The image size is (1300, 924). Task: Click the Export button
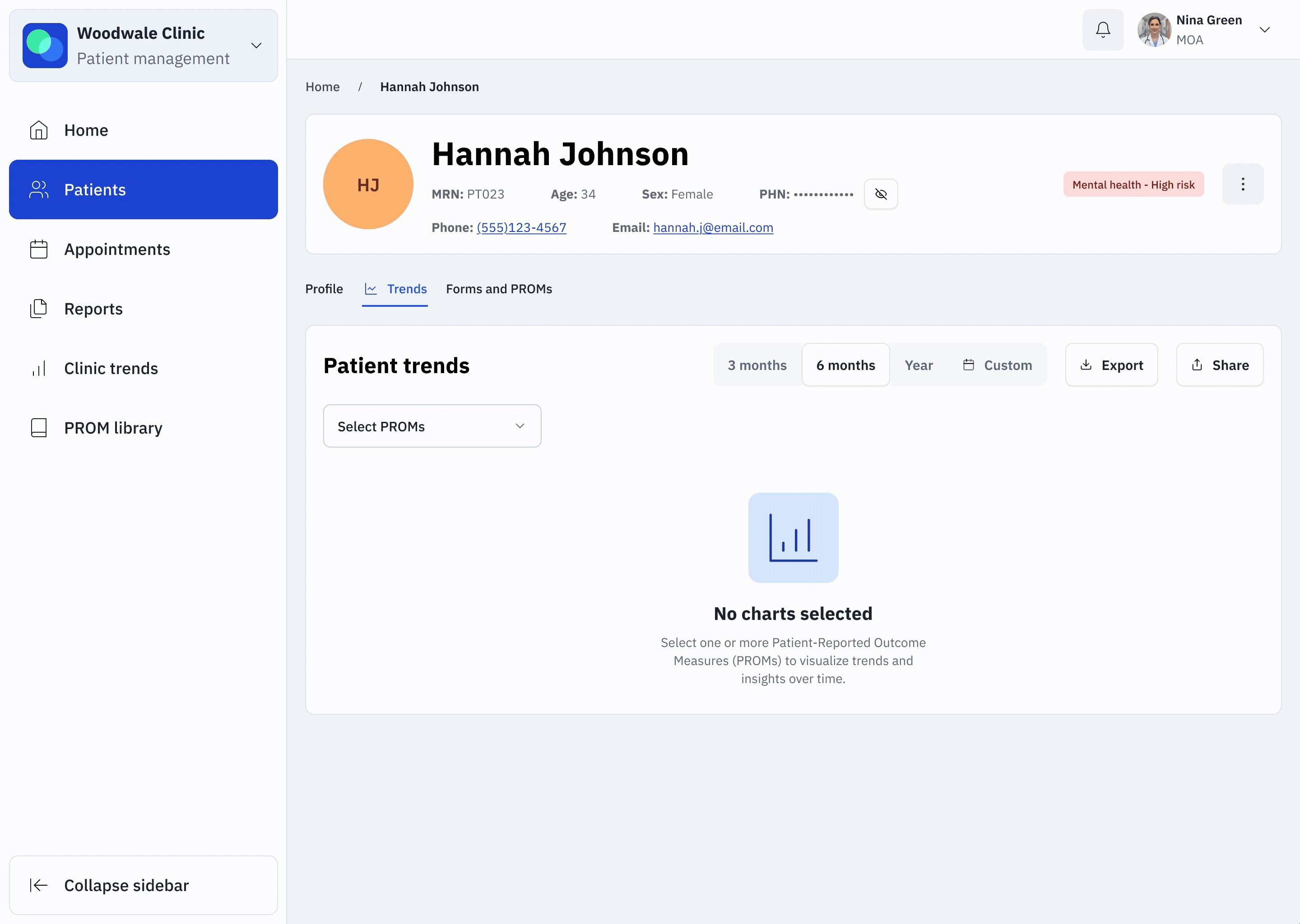[1111, 365]
